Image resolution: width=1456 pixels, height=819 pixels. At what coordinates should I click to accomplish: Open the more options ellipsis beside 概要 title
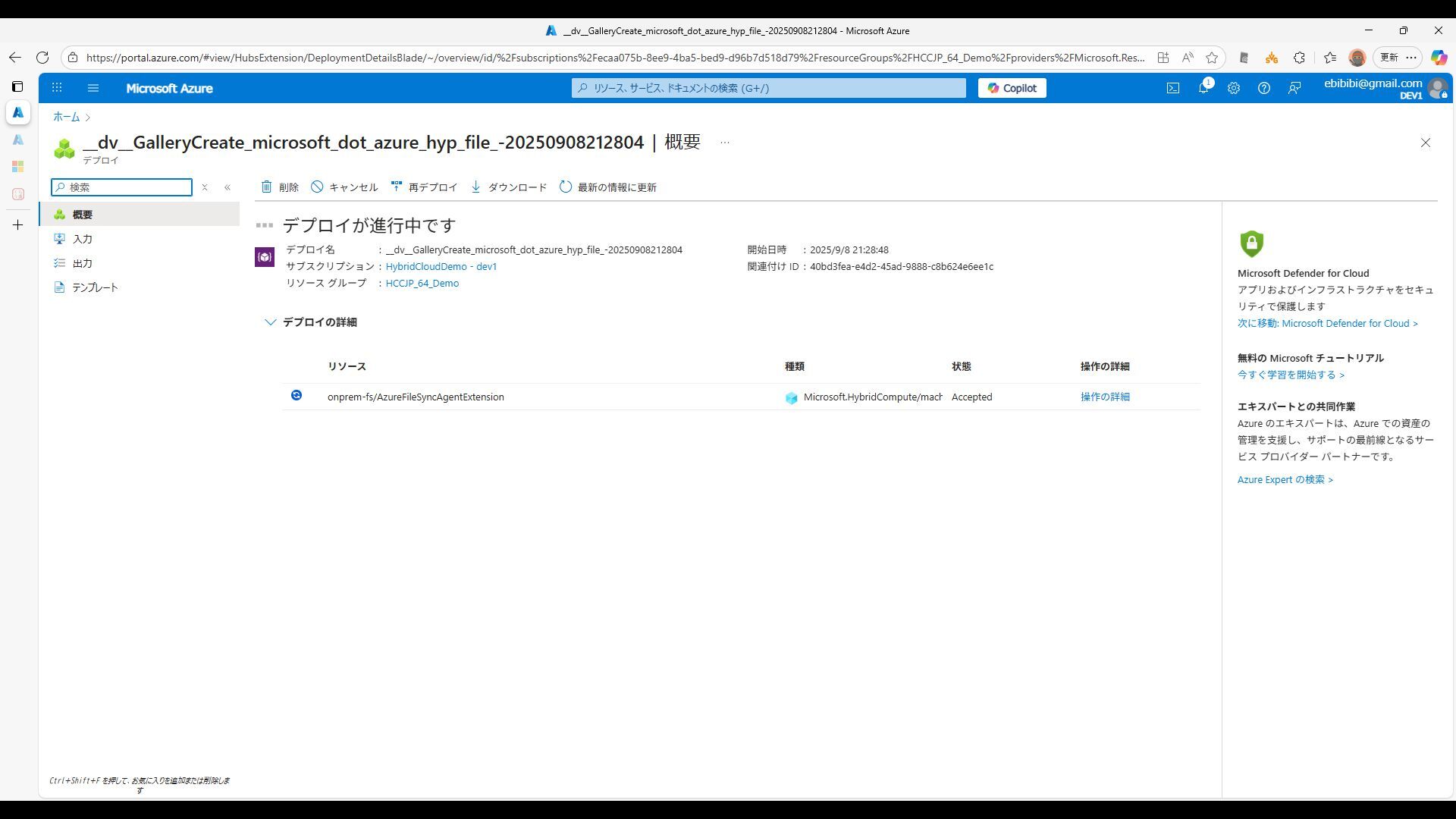pyautogui.click(x=725, y=143)
